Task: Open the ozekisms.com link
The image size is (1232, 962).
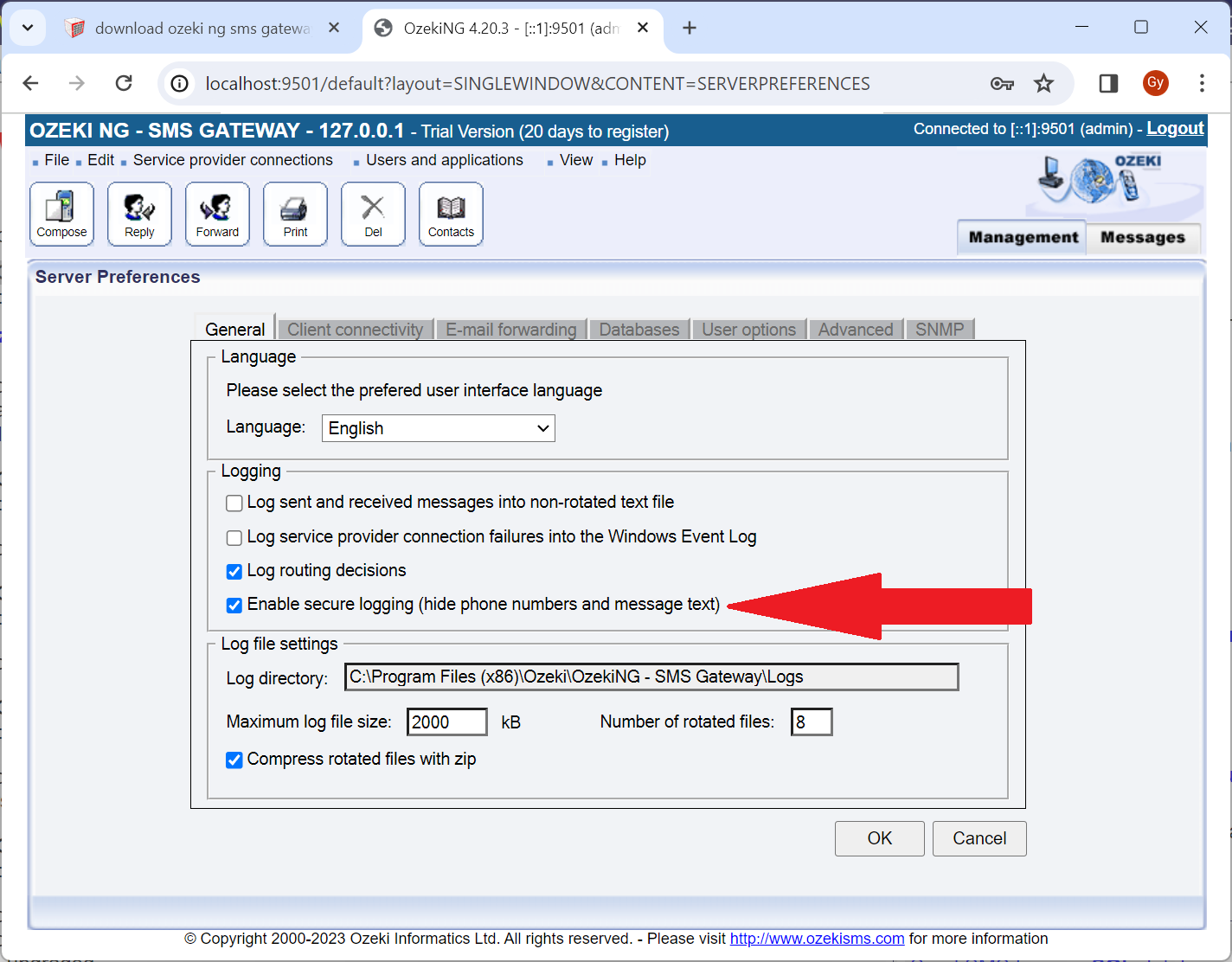Action: (x=817, y=939)
